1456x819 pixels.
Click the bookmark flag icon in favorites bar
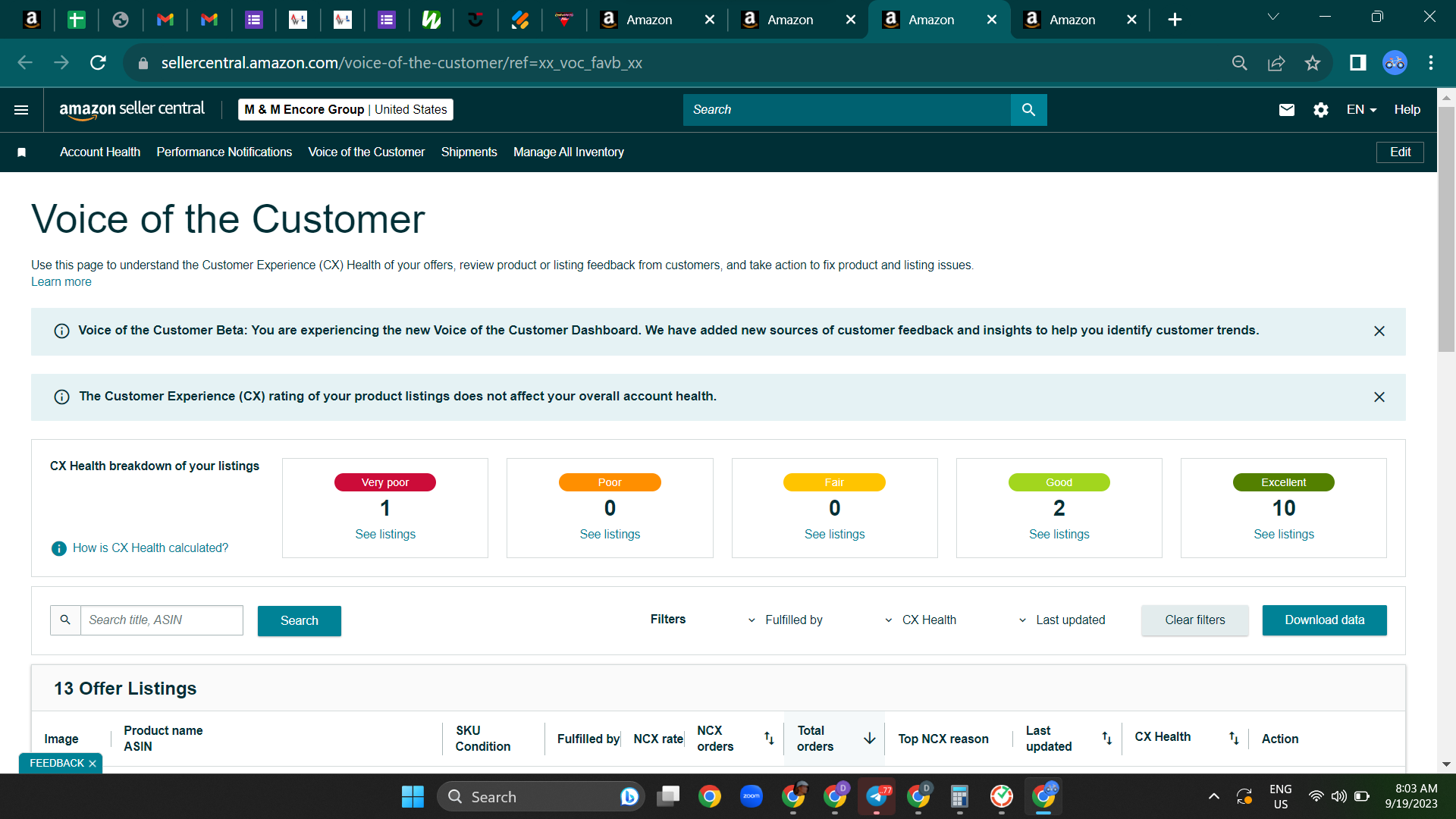22,152
